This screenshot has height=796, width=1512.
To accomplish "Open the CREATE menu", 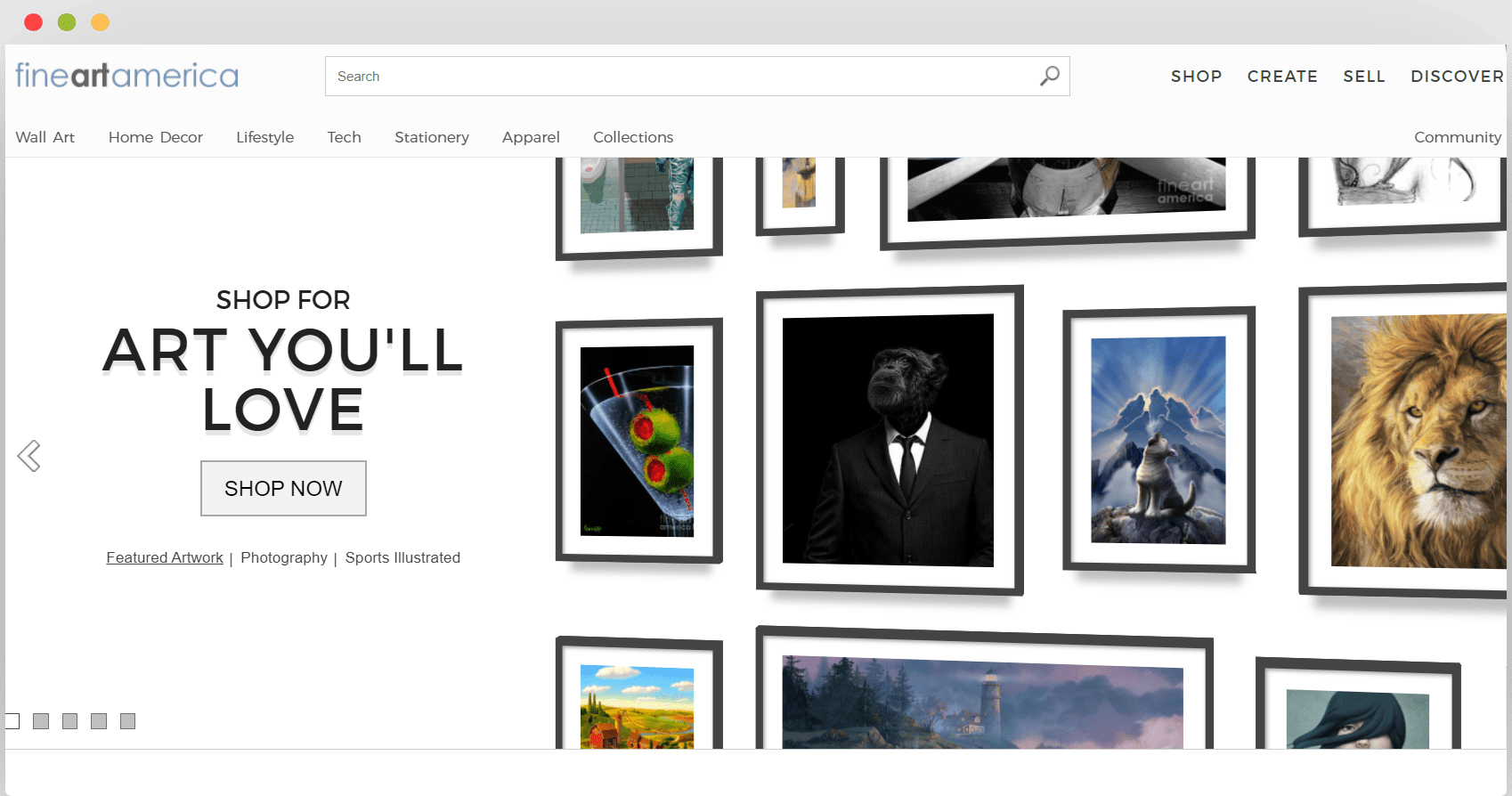I will pyautogui.click(x=1282, y=77).
